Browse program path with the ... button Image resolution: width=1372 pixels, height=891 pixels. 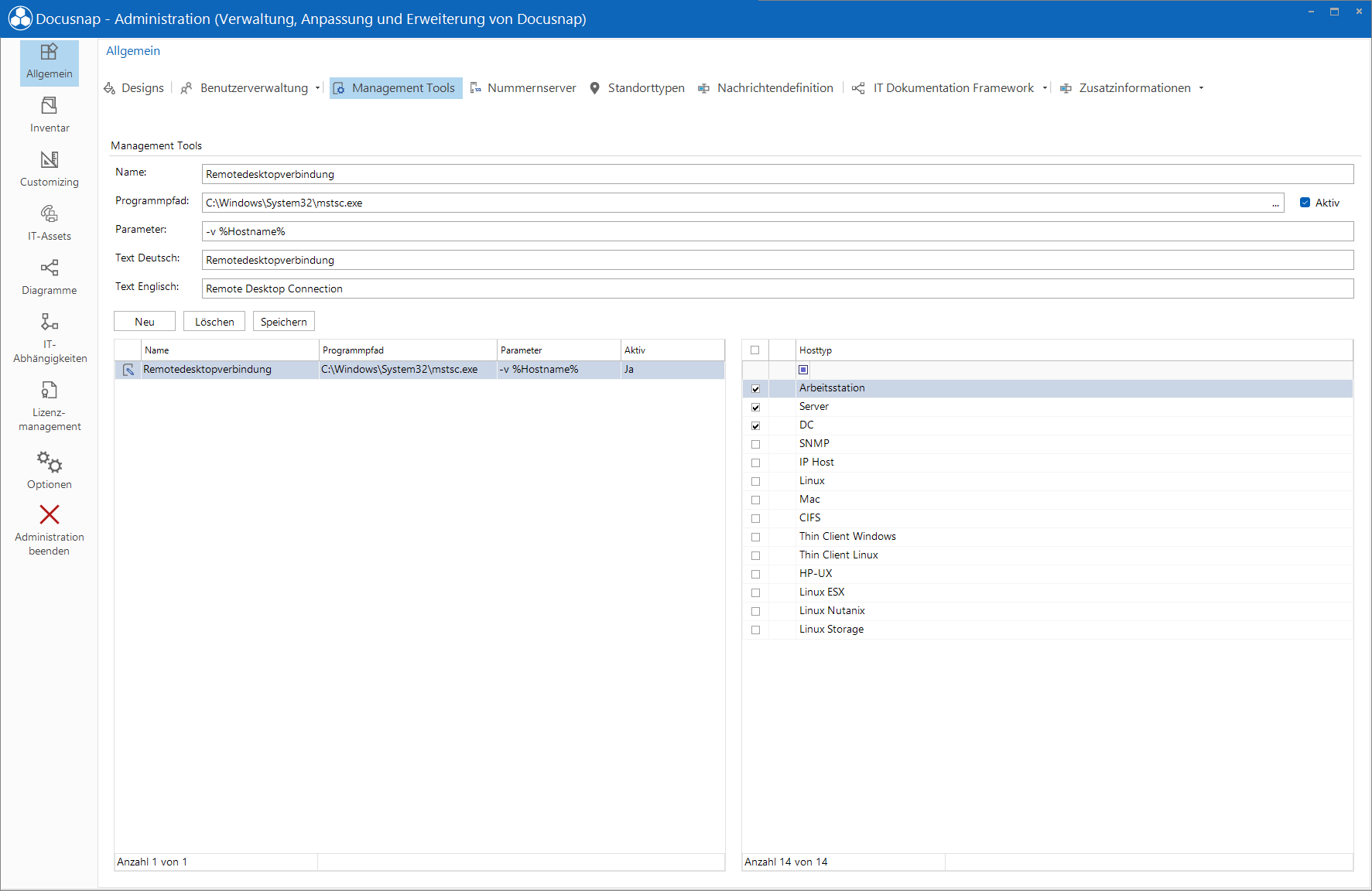[1275, 203]
